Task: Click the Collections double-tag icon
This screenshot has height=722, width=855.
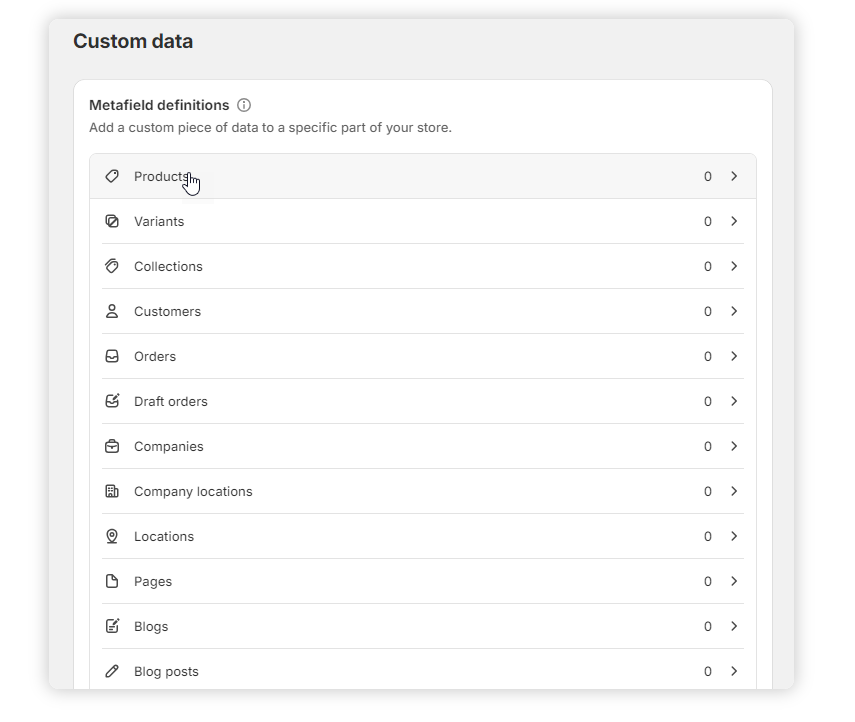Action: click(112, 266)
